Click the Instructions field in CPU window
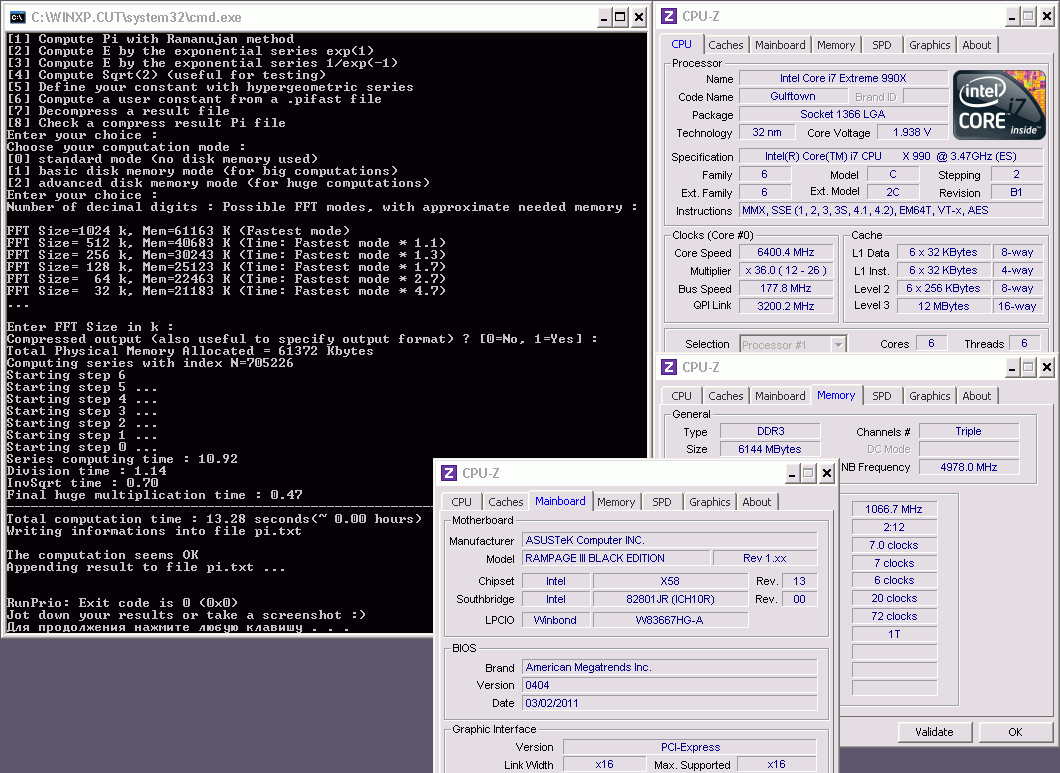 [890, 210]
